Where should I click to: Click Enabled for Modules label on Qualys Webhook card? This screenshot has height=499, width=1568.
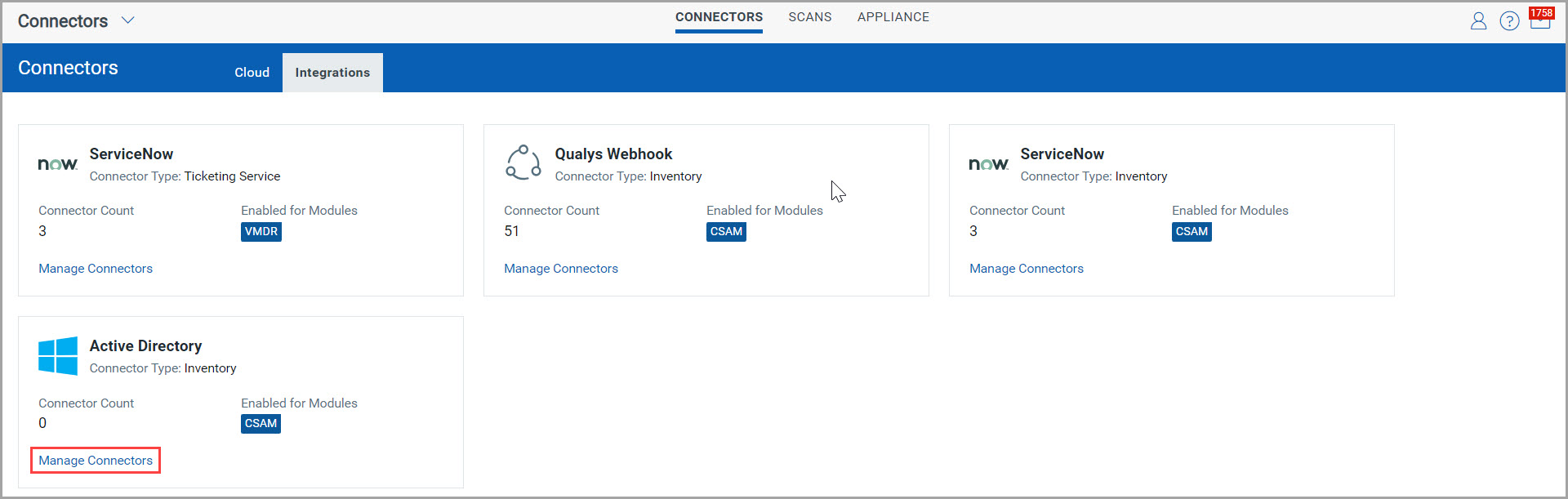click(764, 211)
